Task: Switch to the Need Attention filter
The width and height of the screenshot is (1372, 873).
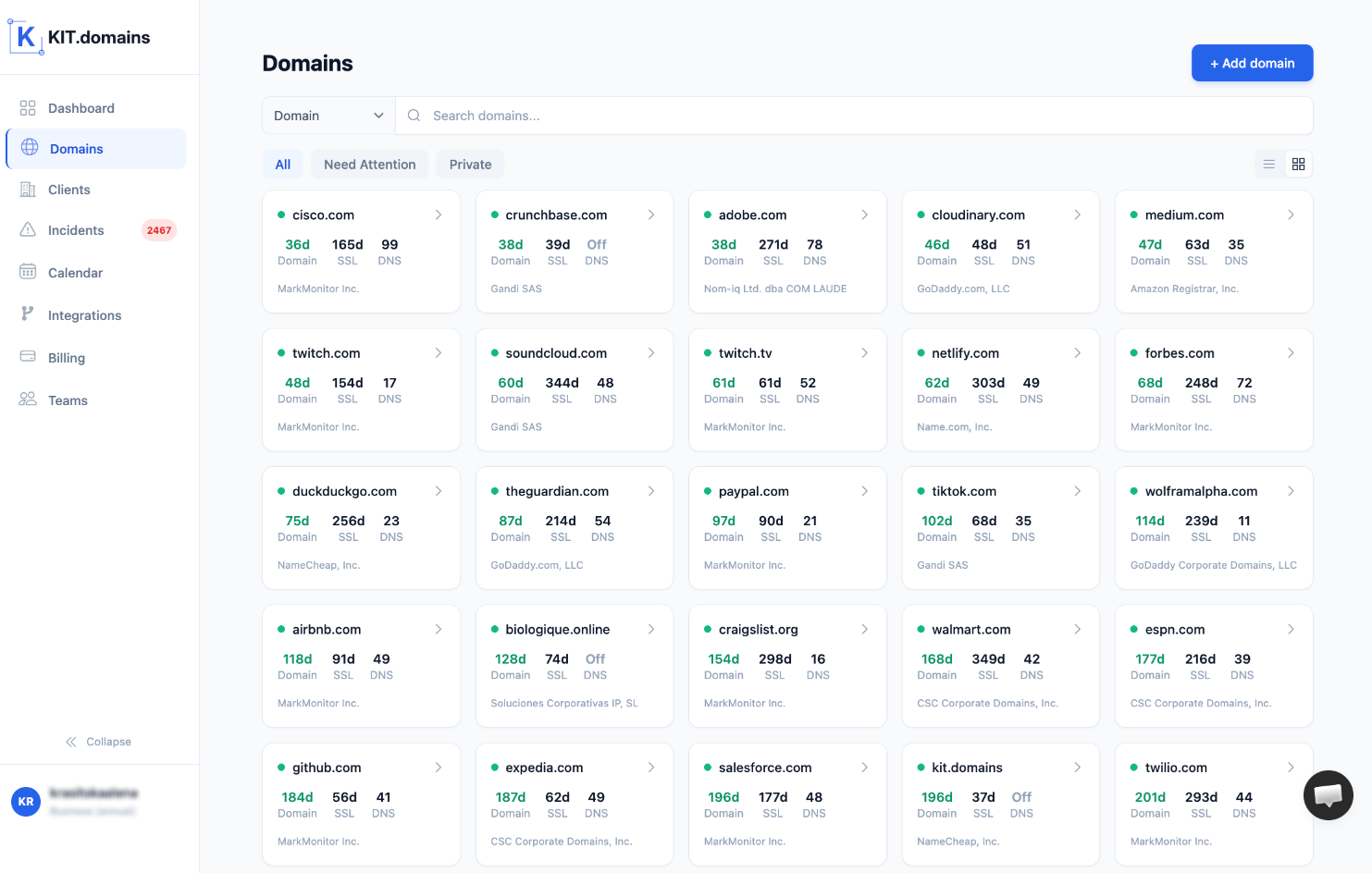Action: click(x=369, y=164)
